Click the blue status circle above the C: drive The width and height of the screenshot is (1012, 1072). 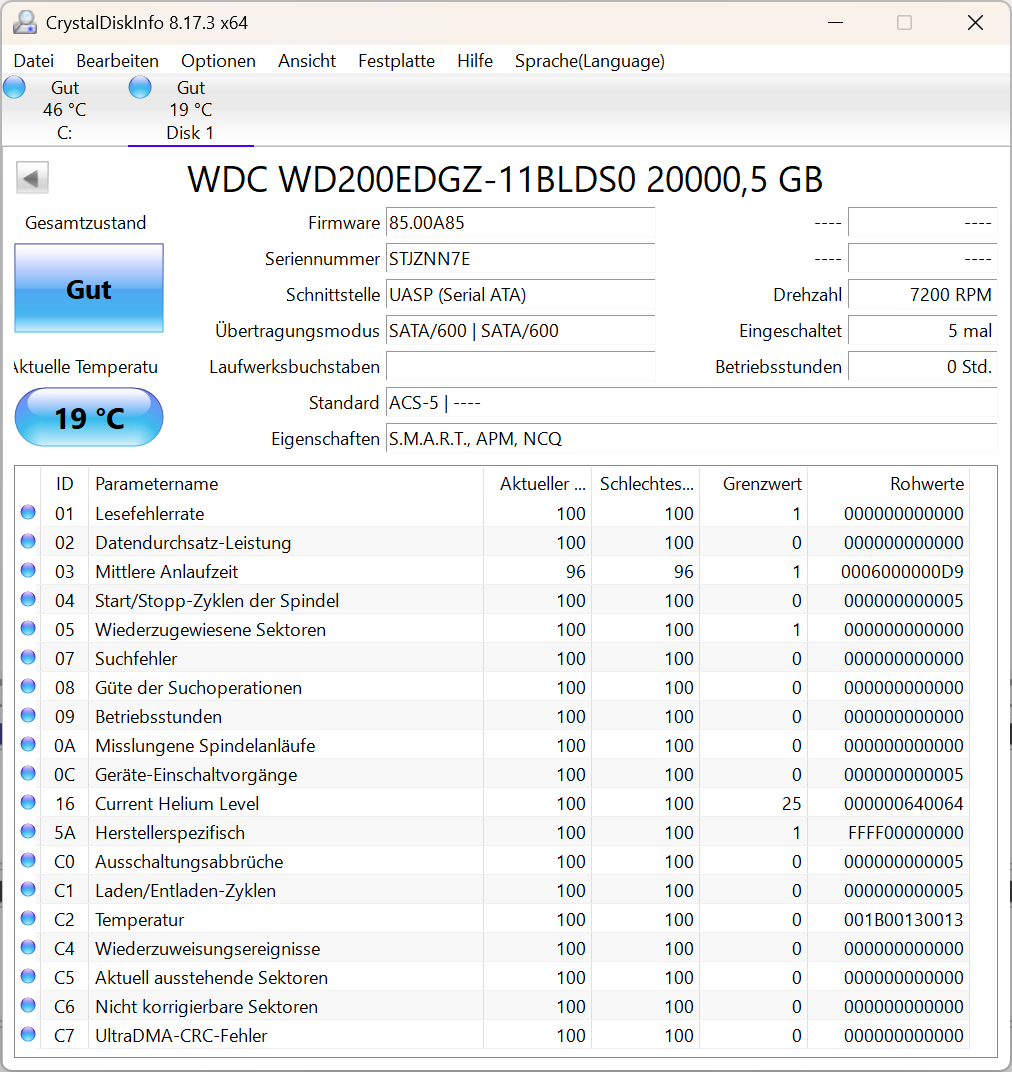point(14,87)
